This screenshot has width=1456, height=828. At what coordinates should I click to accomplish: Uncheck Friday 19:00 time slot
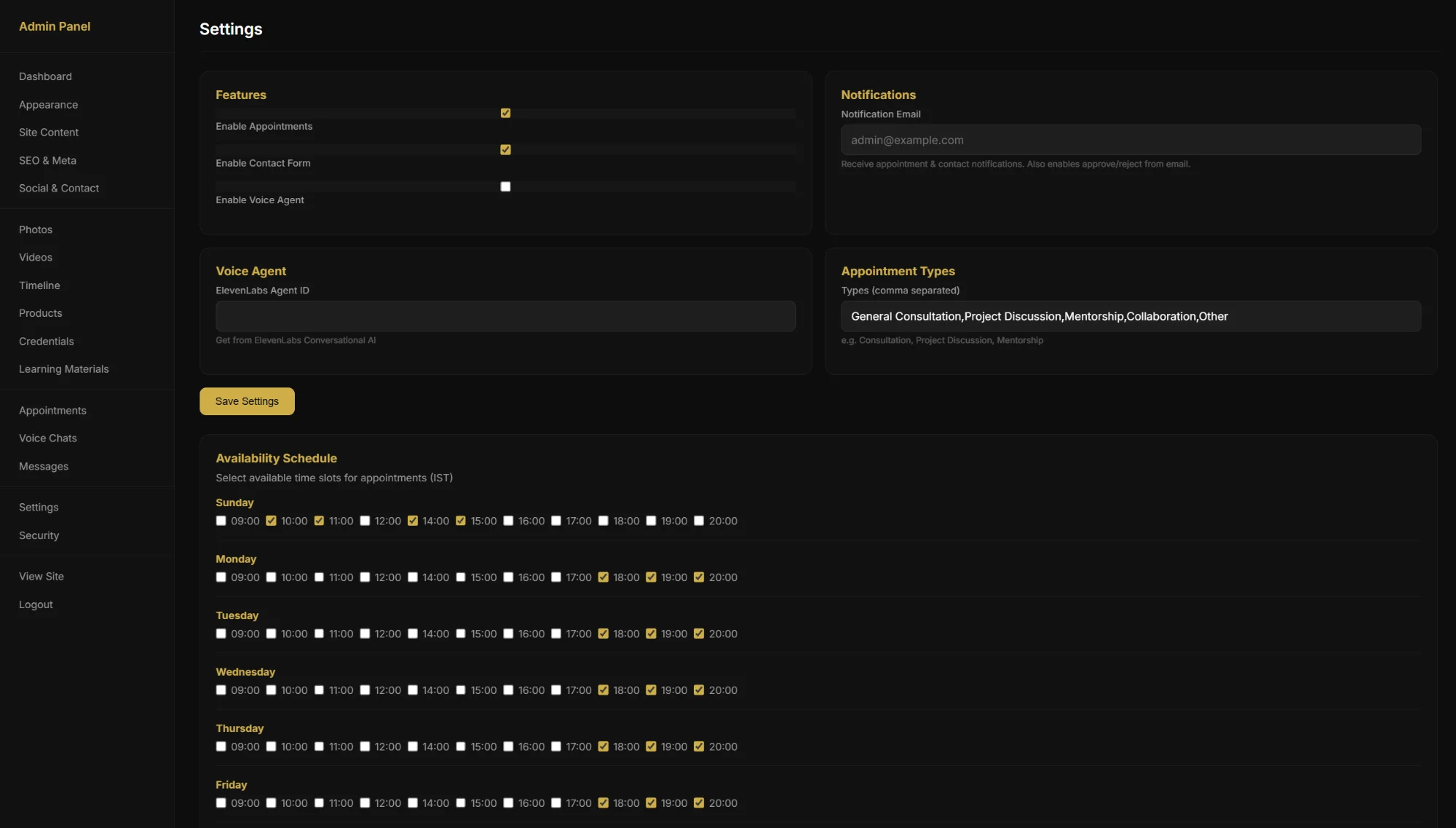click(651, 803)
